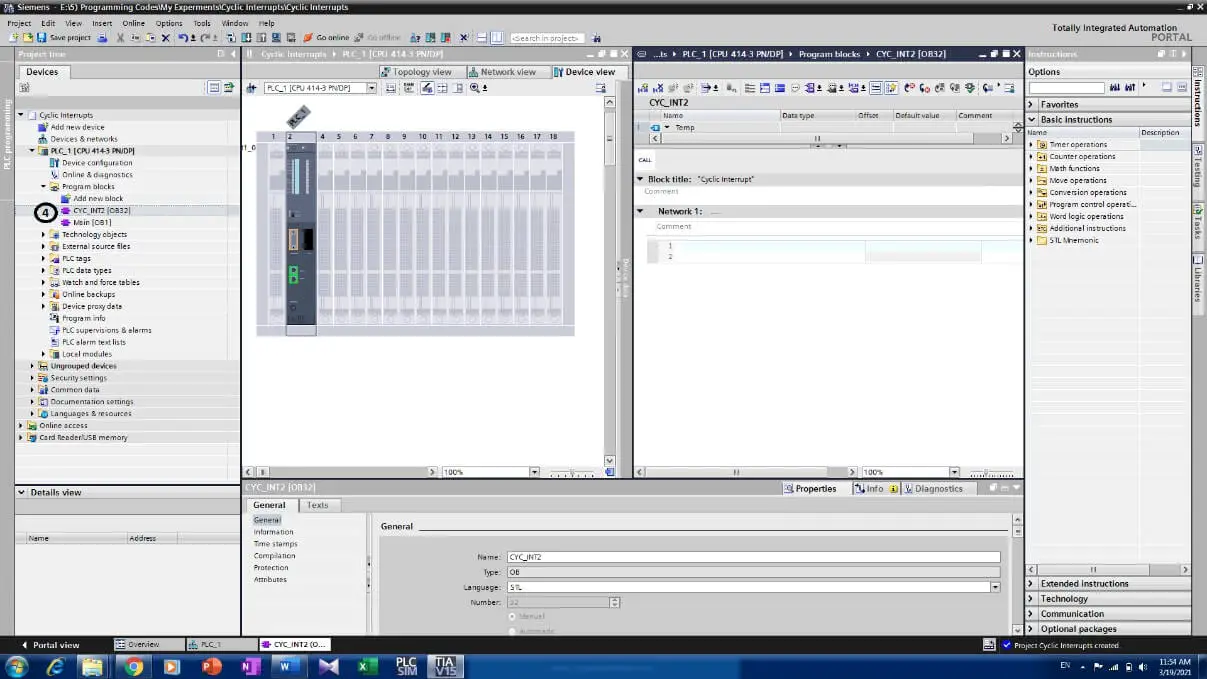Click the Instructions search input field

[1066, 88]
